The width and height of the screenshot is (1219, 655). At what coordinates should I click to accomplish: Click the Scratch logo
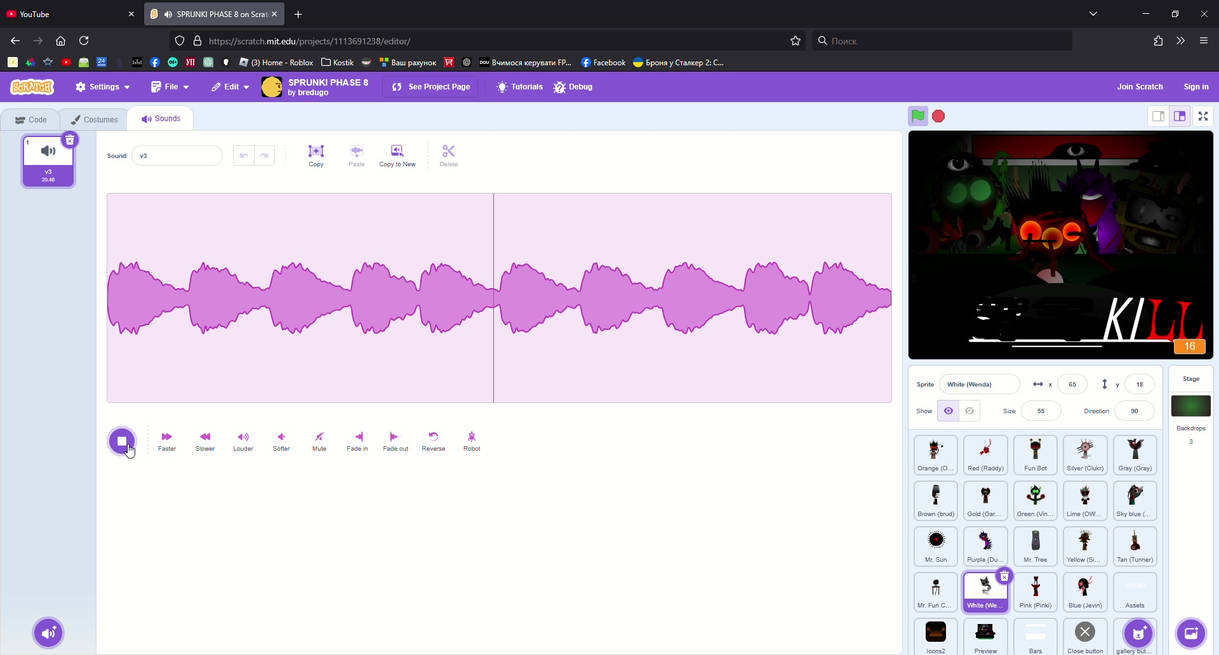[x=32, y=87]
